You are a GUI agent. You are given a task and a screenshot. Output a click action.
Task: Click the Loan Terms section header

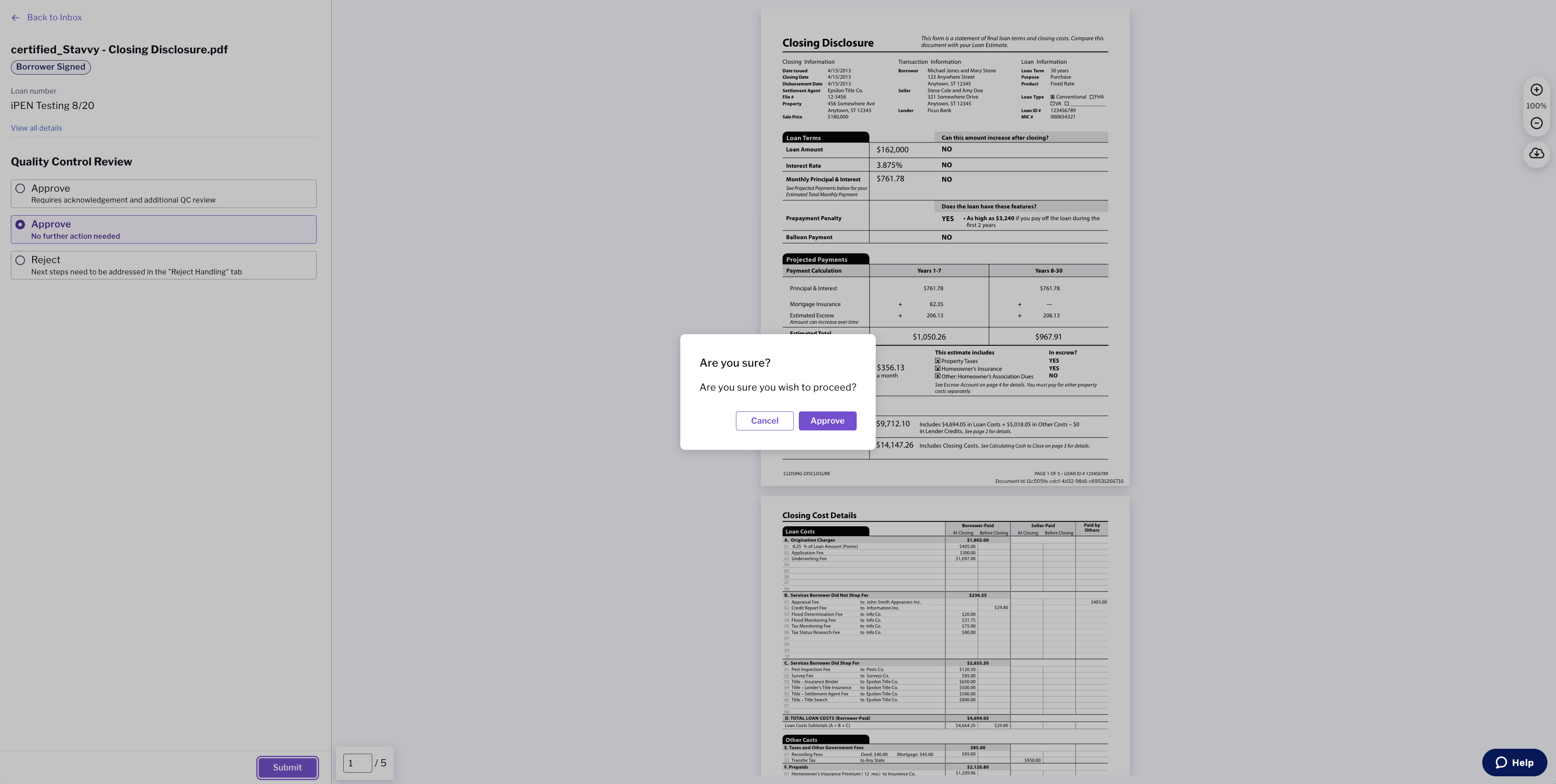pyautogui.click(x=825, y=138)
